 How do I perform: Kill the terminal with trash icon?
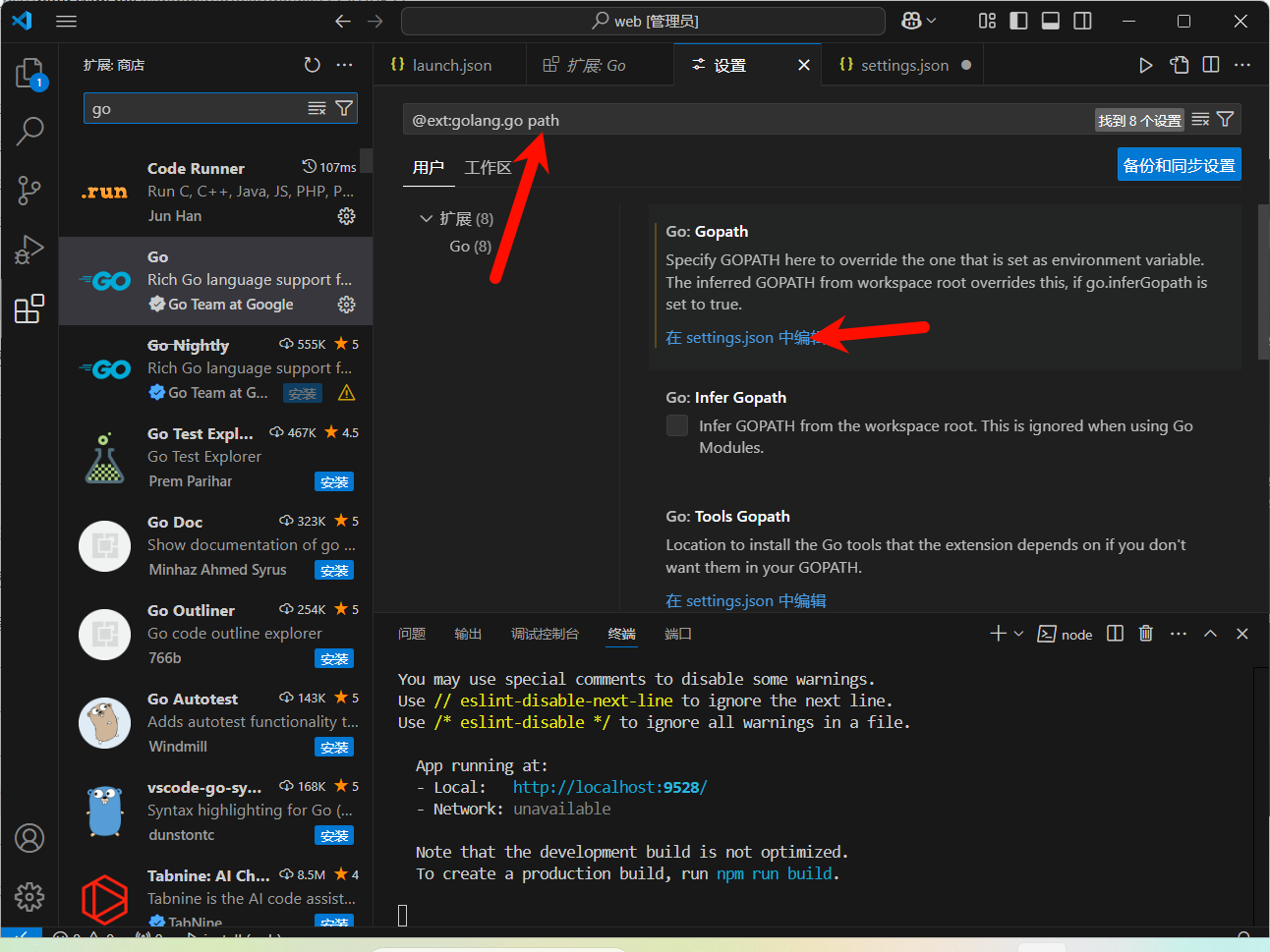tap(1145, 634)
